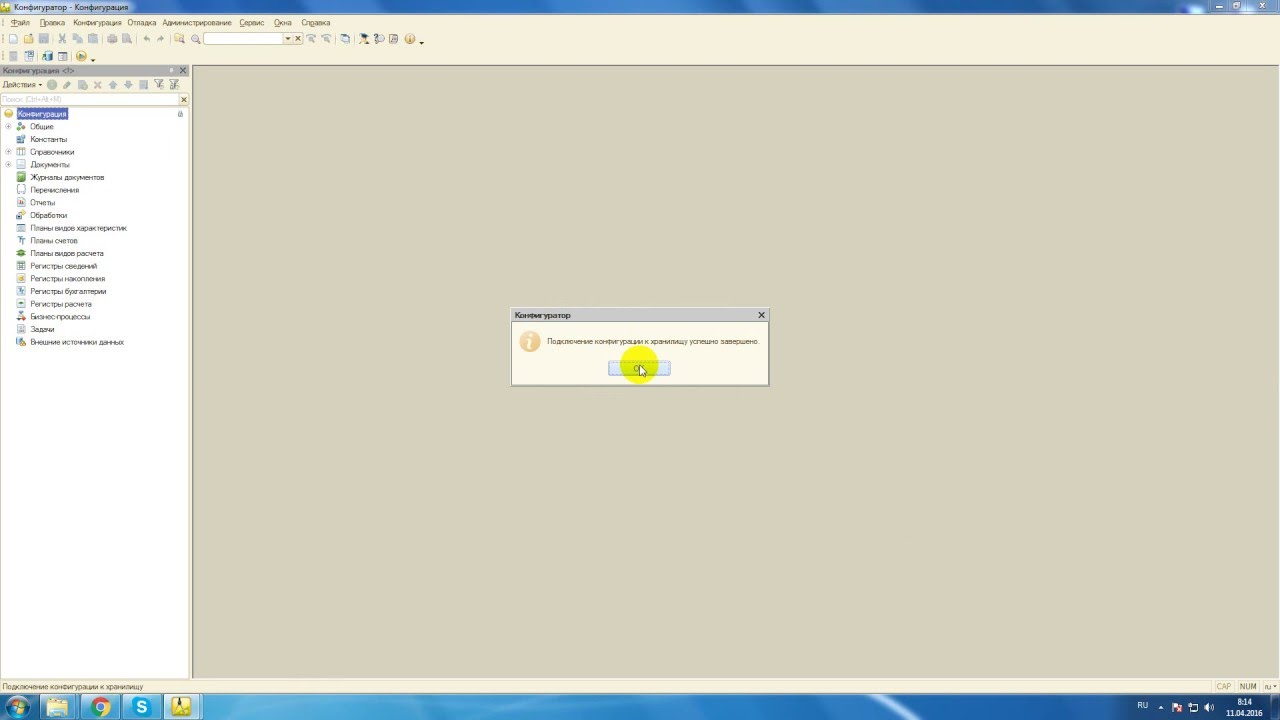Open the Сервис menu
Screen dimensions: 1280x720
point(252,22)
